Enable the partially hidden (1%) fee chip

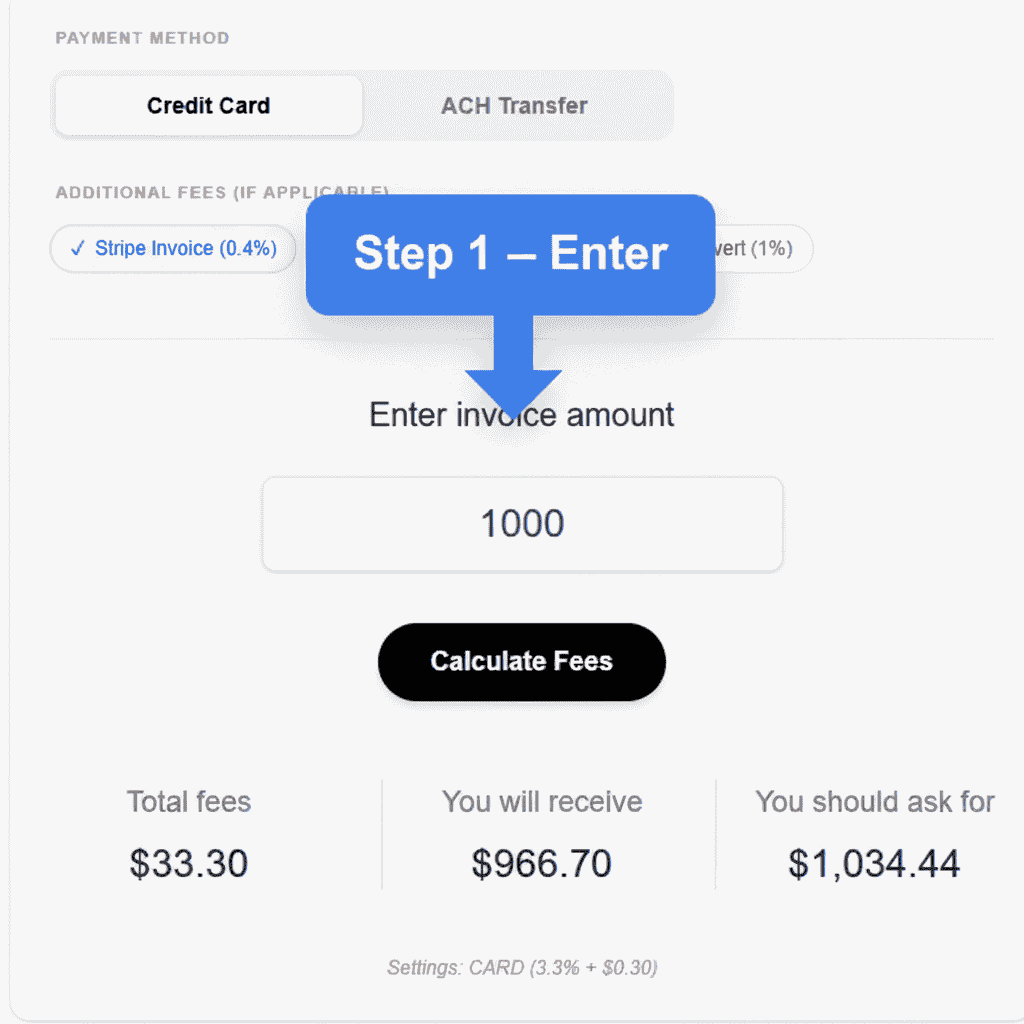[x=762, y=248]
